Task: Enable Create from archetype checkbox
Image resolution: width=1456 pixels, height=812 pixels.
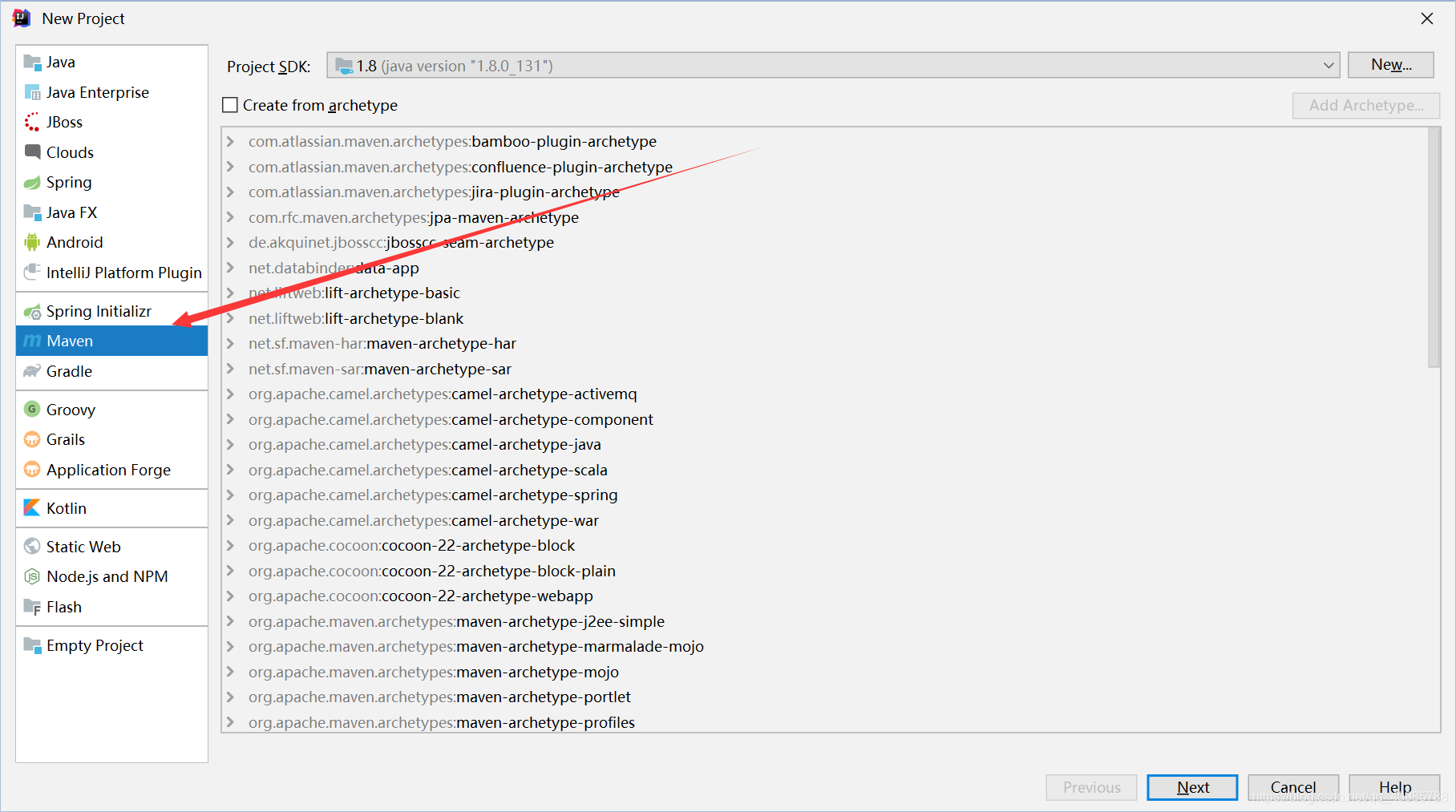Action: 230,105
